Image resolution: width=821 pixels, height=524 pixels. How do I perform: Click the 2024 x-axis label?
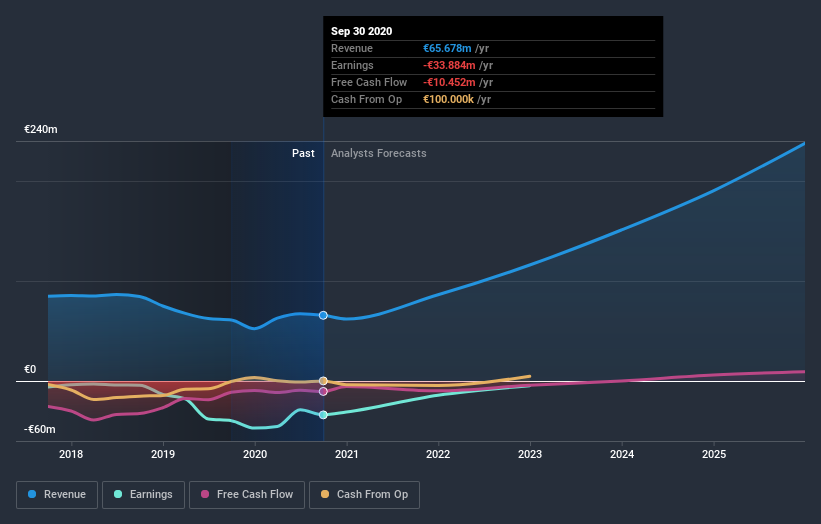point(622,454)
